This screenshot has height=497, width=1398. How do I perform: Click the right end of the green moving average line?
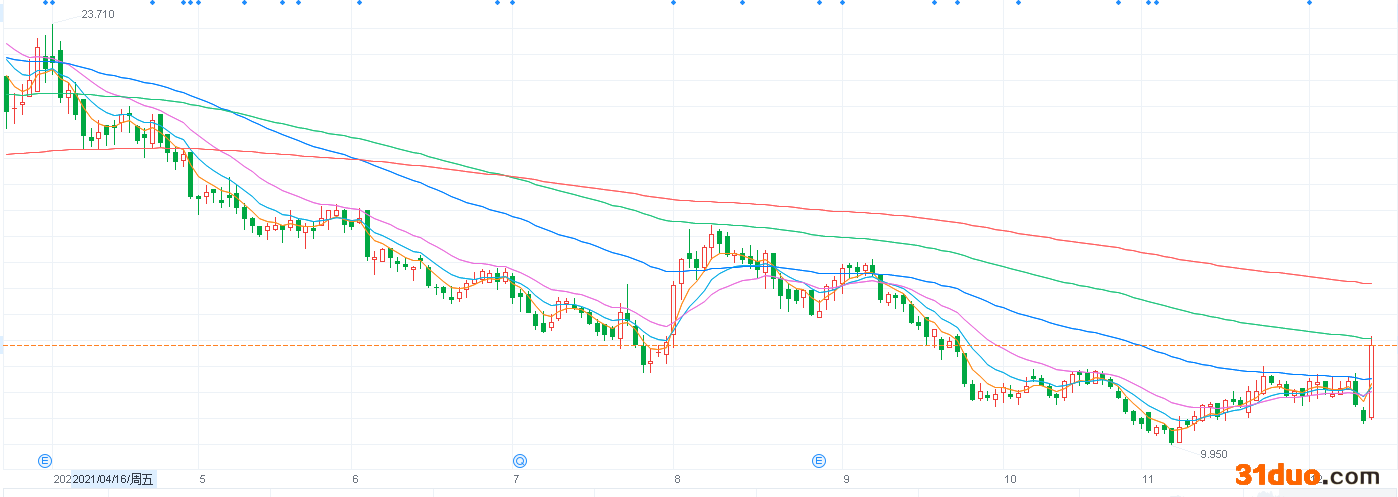[x=1368, y=337]
